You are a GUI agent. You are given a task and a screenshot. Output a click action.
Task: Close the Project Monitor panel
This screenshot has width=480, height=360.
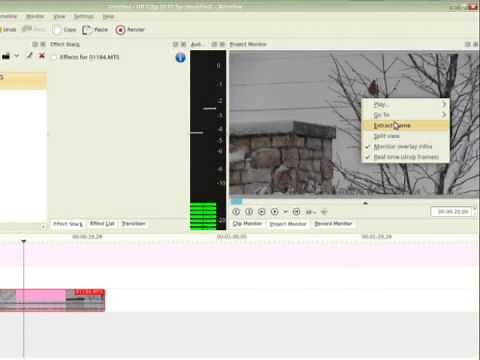click(x=476, y=44)
